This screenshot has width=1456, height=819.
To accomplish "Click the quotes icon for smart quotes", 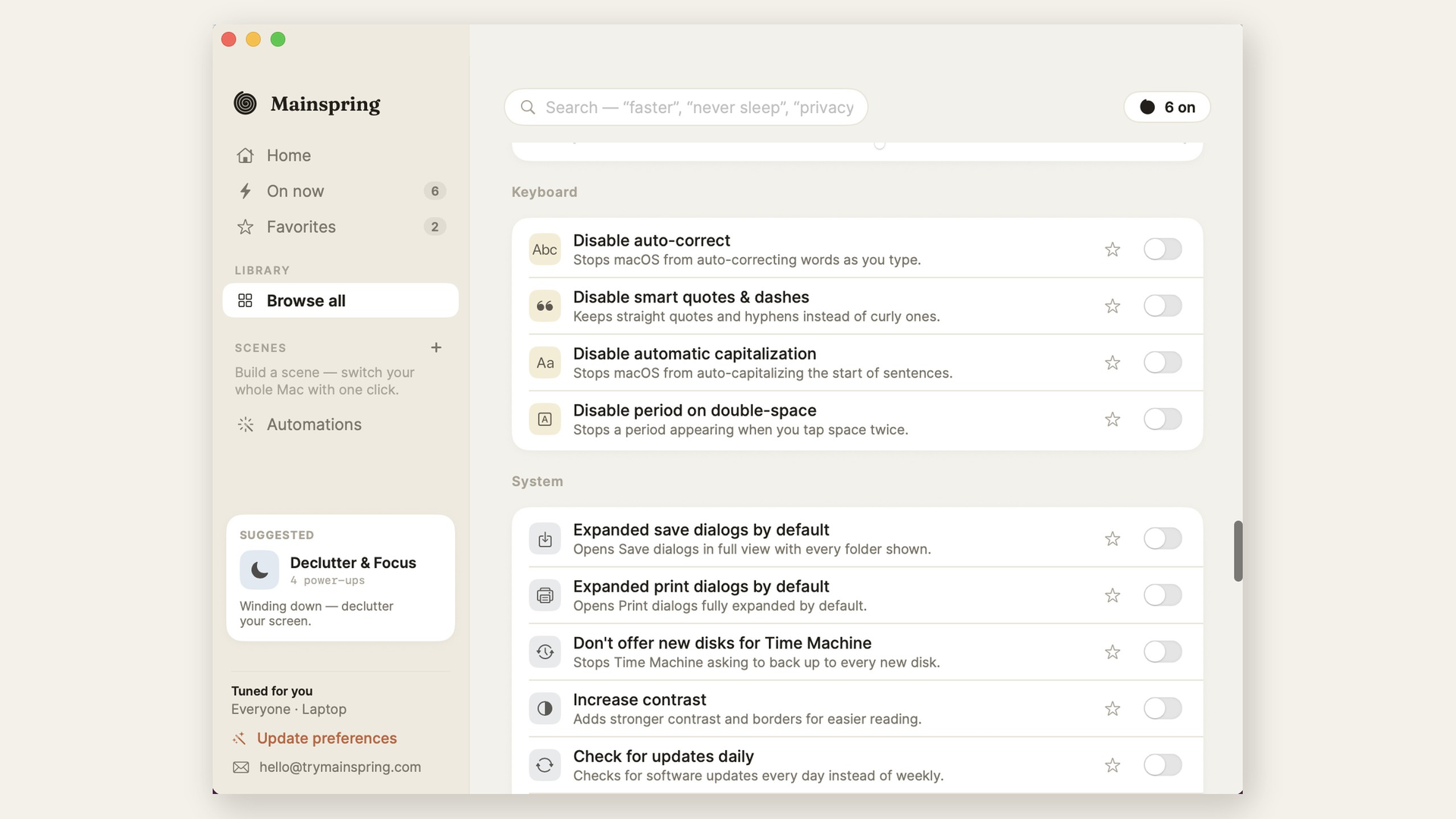I will [x=544, y=306].
